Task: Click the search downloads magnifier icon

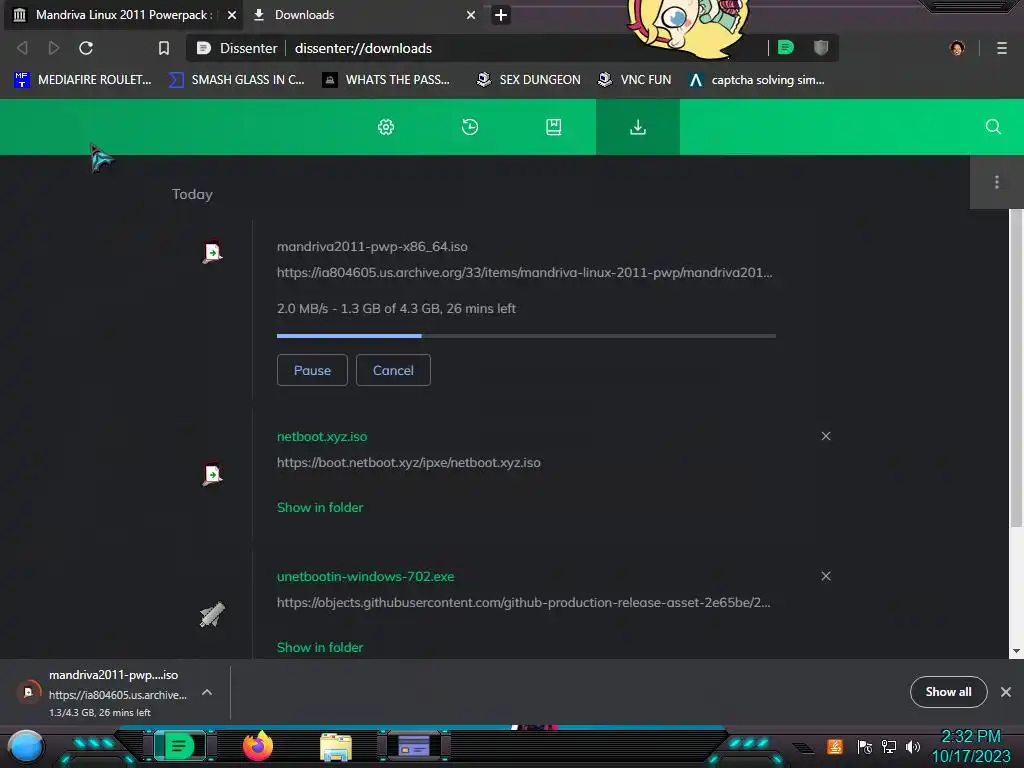Action: click(993, 127)
